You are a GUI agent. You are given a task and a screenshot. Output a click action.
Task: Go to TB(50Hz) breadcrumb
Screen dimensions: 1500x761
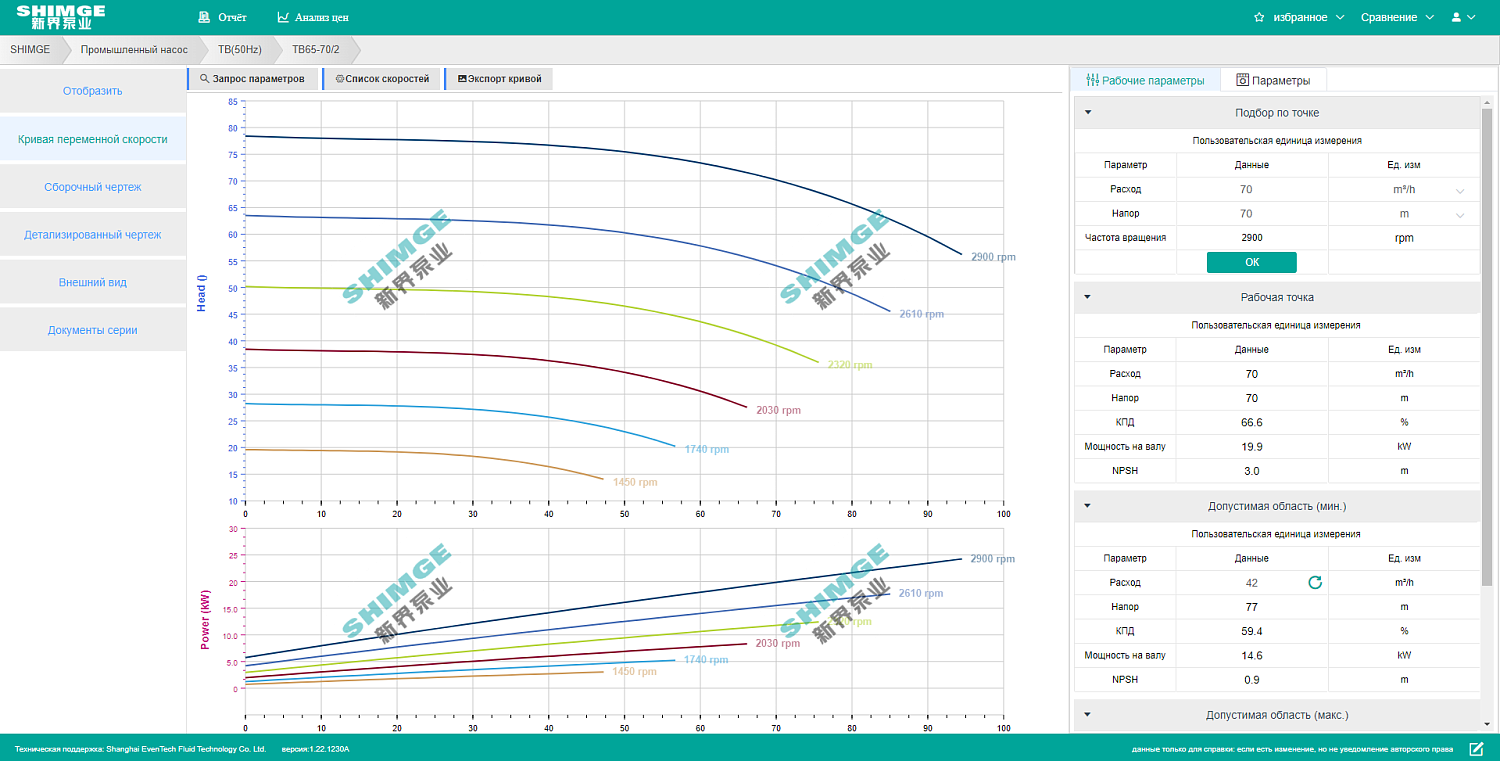[x=240, y=49]
